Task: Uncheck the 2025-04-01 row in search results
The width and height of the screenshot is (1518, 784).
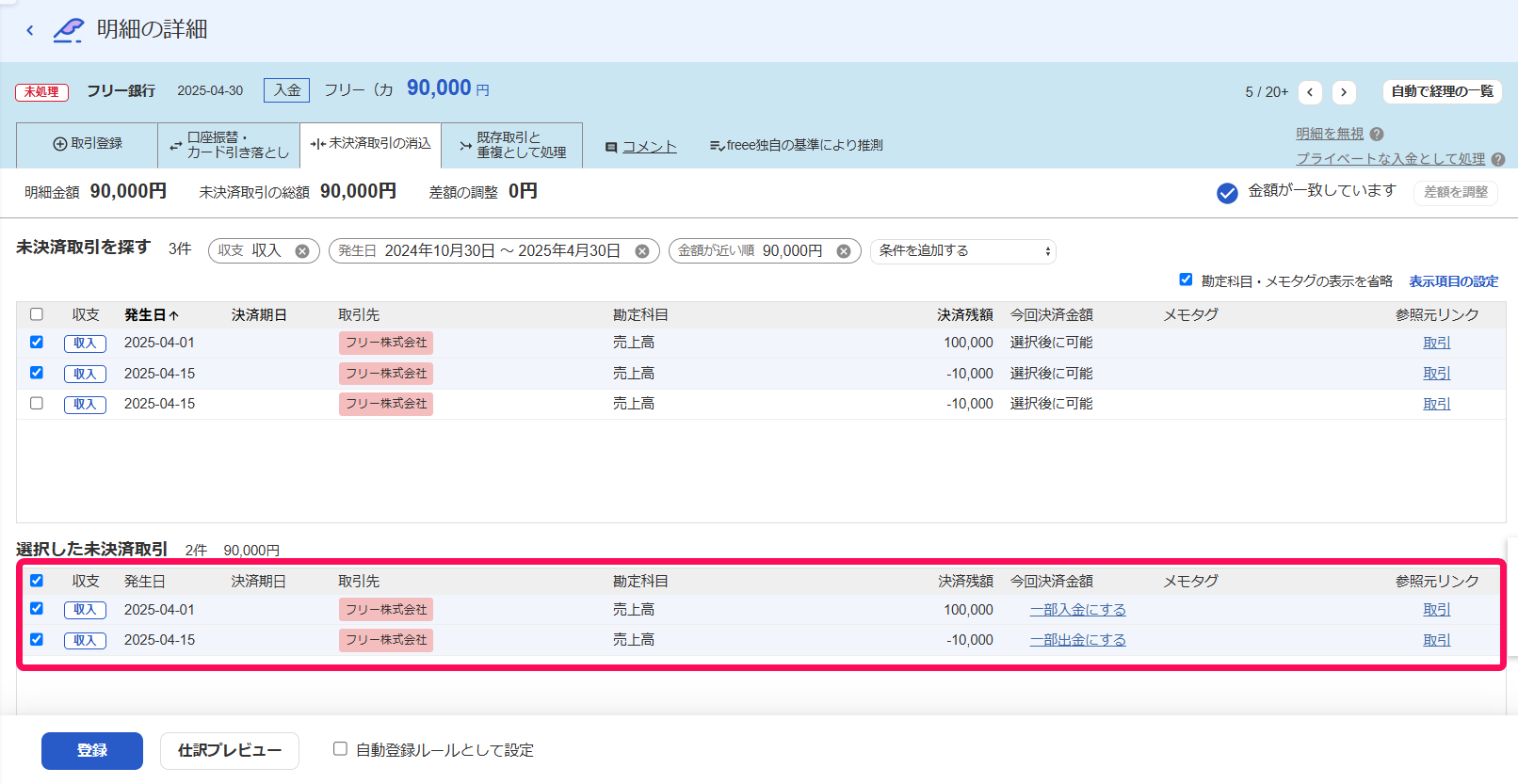Action: (37, 343)
